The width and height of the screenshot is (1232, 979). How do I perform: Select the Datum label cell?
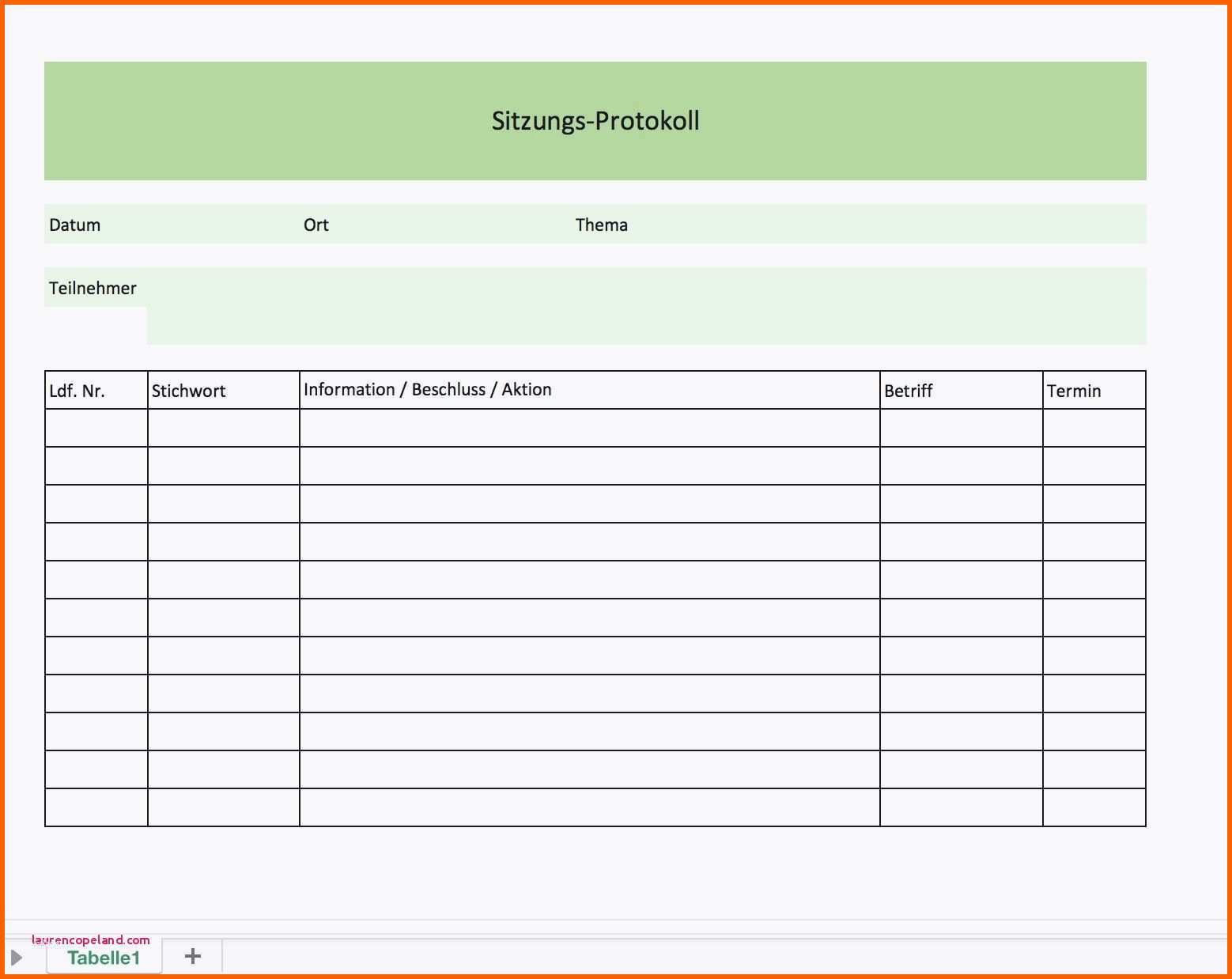(75, 225)
